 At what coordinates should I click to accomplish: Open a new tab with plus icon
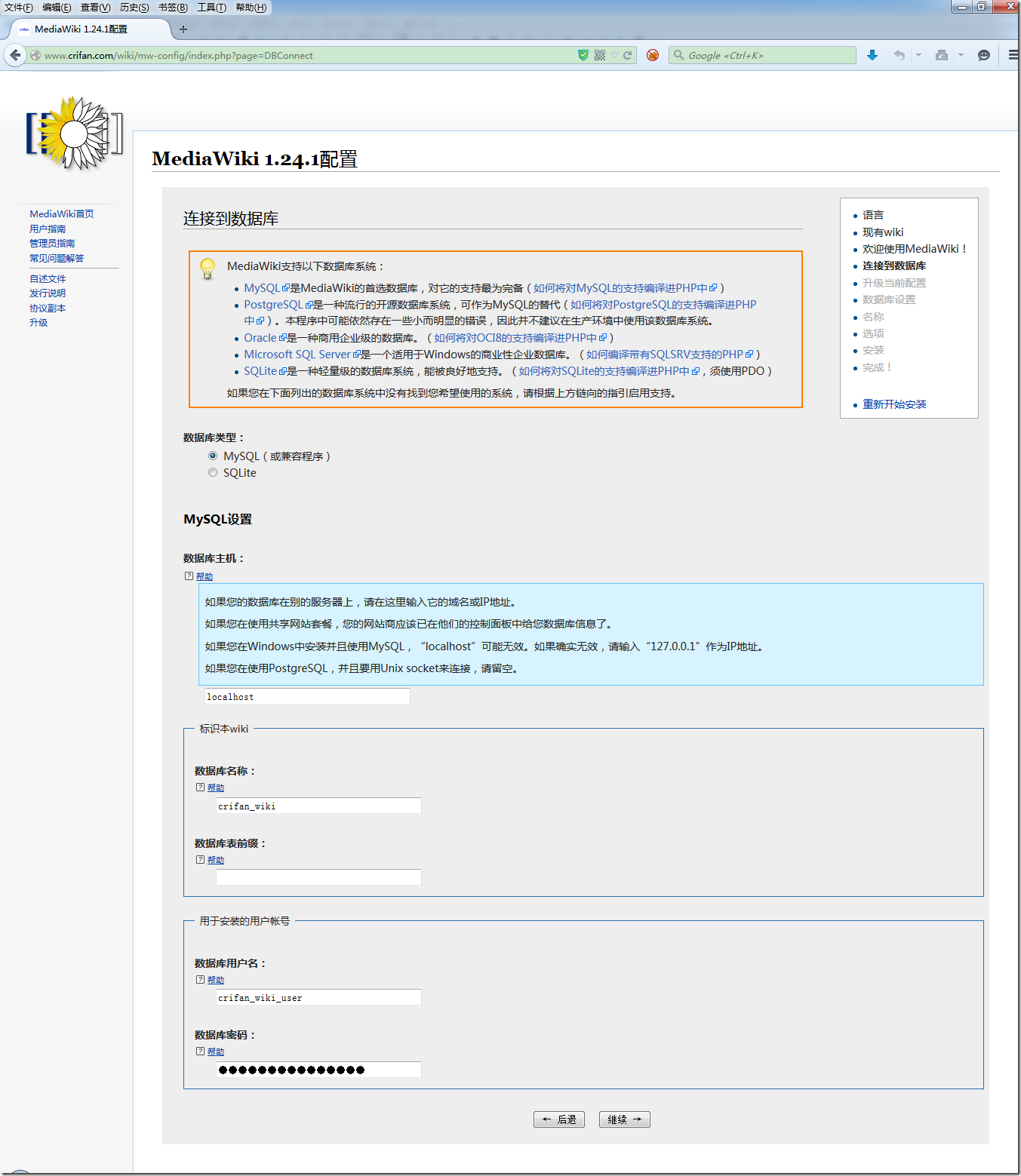coord(183,29)
